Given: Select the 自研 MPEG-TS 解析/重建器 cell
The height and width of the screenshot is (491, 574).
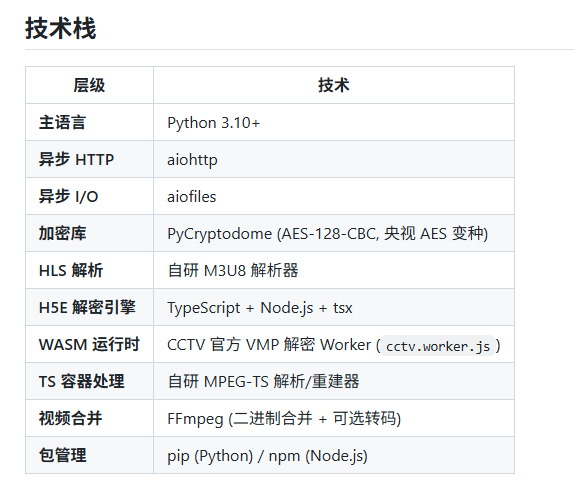Looking at the screenshot, I should [x=264, y=382].
